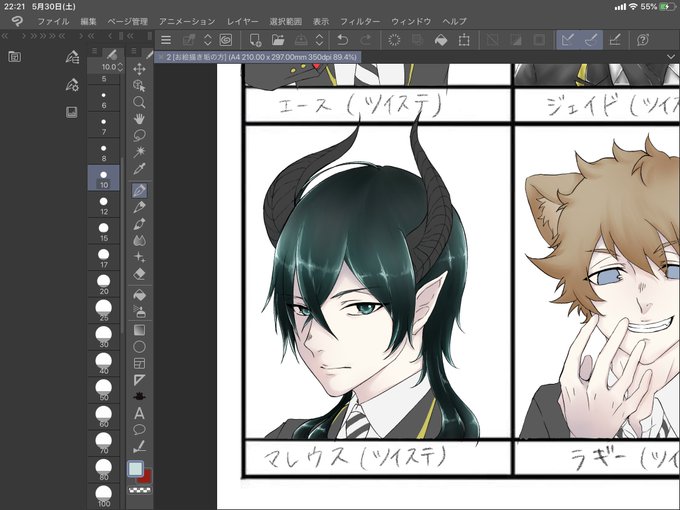The image size is (680, 510).
Task: Open a file with the folder icon
Action: click(278, 40)
